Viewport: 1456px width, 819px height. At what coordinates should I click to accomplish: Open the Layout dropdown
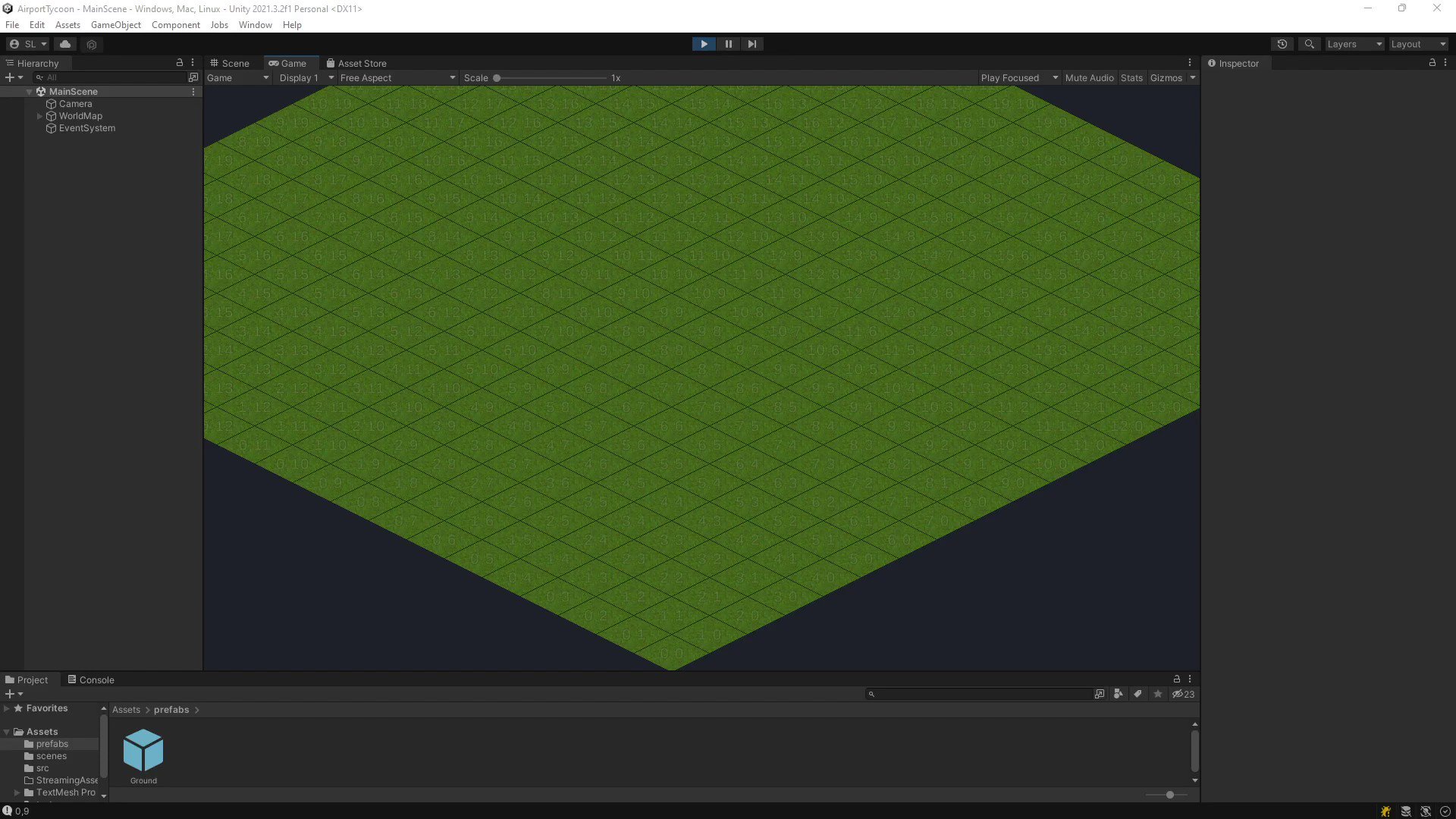[x=1417, y=44]
